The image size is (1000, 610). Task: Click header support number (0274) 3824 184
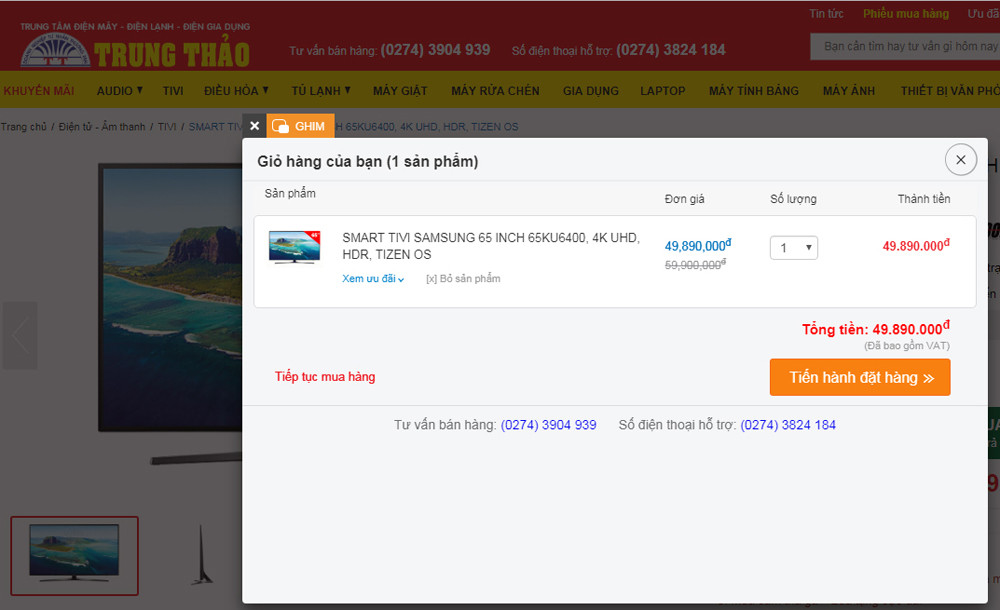coord(670,50)
